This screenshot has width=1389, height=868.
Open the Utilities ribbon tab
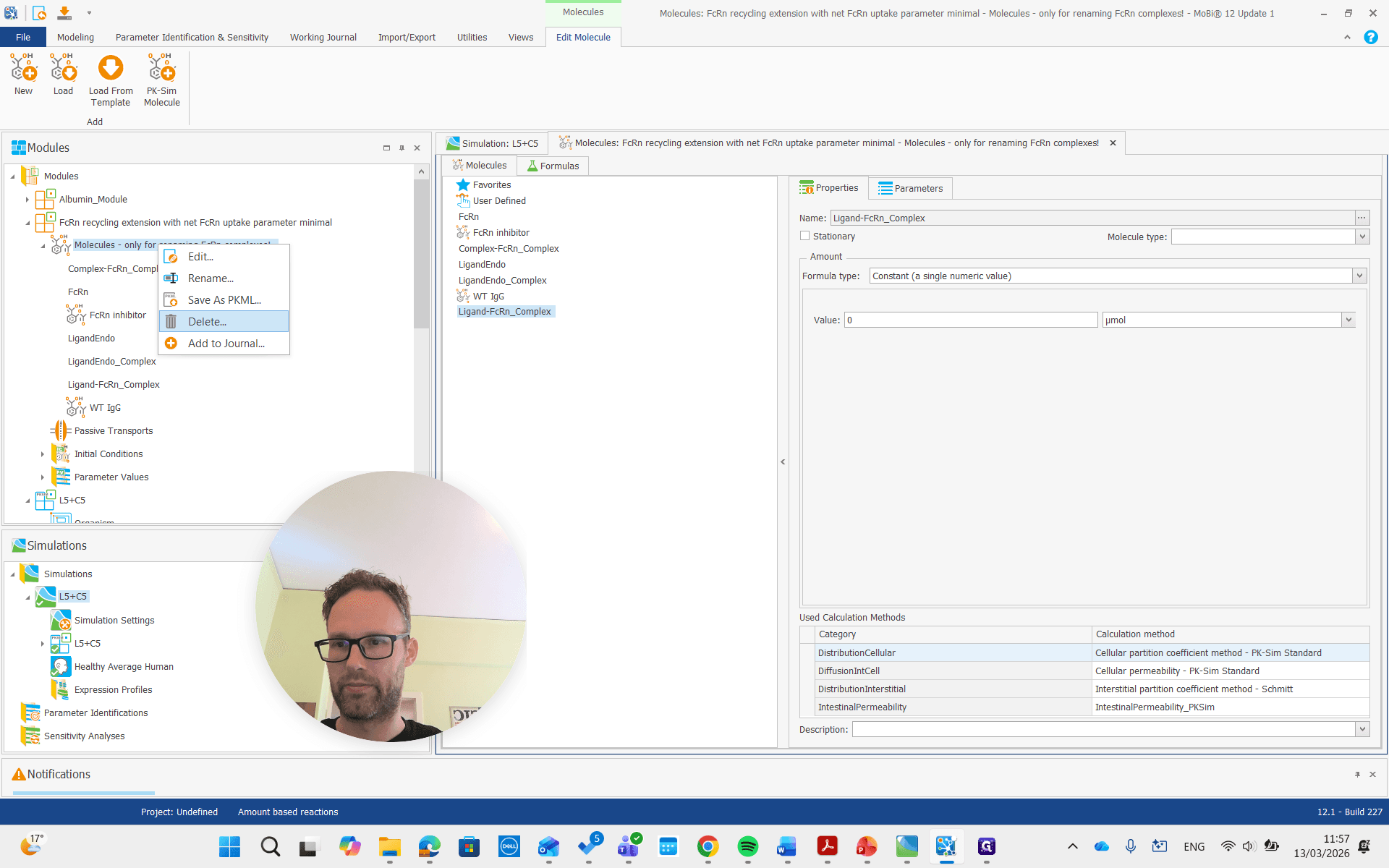(472, 38)
